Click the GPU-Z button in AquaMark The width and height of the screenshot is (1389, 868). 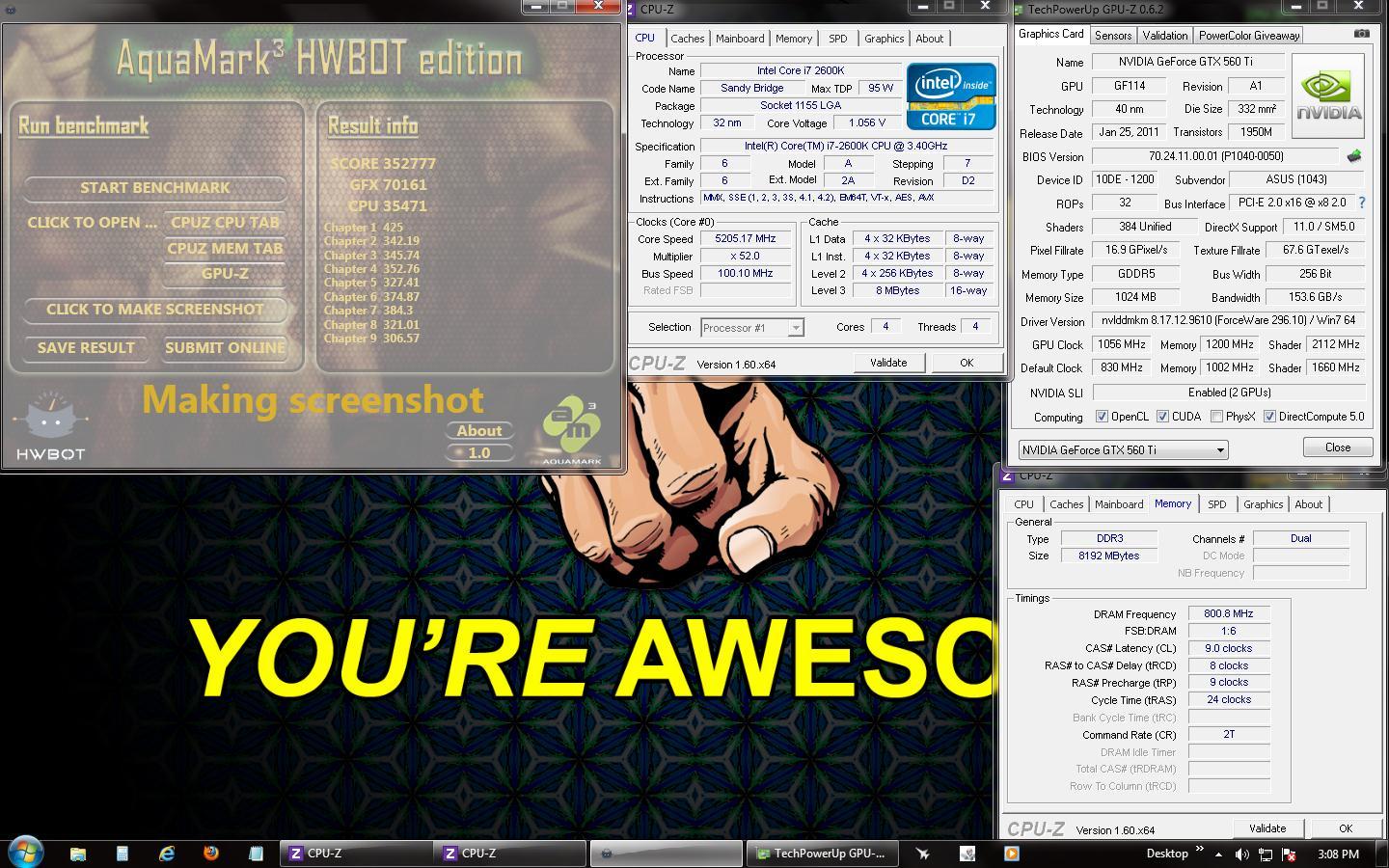coord(225,273)
